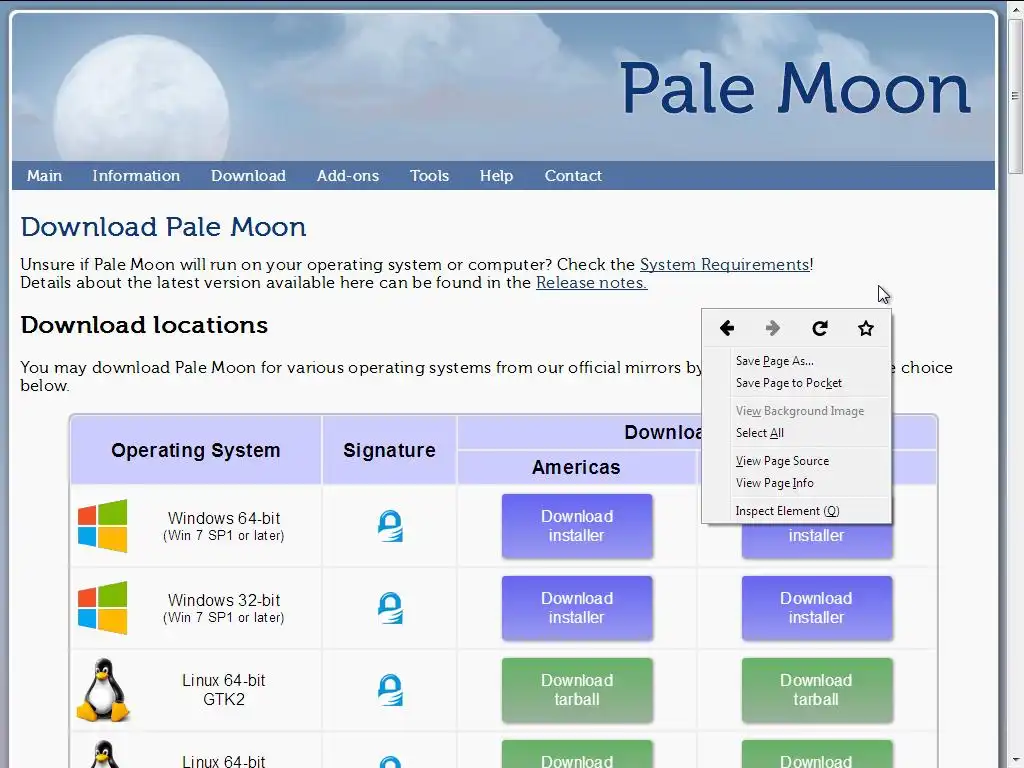Click the Forward arrow in the context menu
The height and width of the screenshot is (768, 1024).
pyautogui.click(x=773, y=328)
